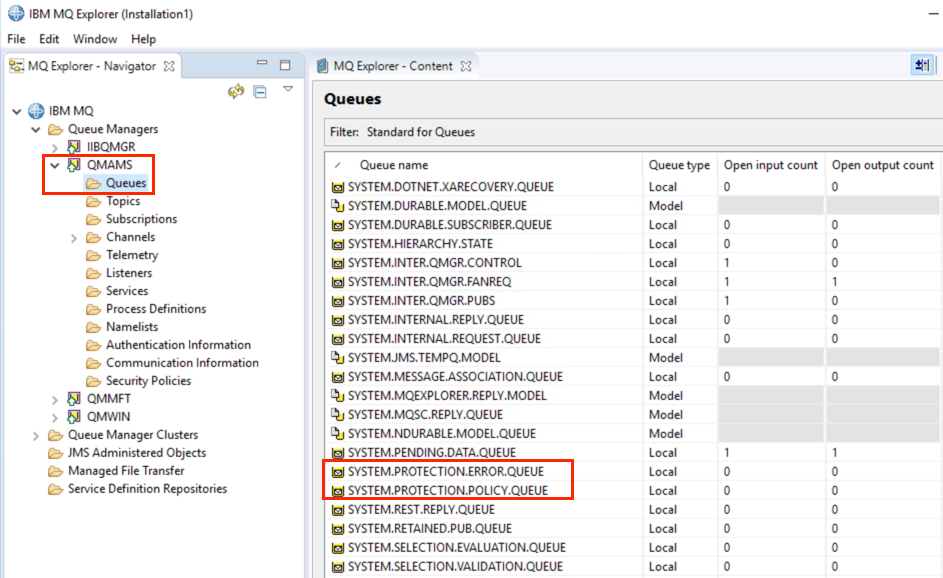Click the Queues folder icon under QMAMS
Image resolution: width=943 pixels, height=578 pixels.
click(93, 183)
